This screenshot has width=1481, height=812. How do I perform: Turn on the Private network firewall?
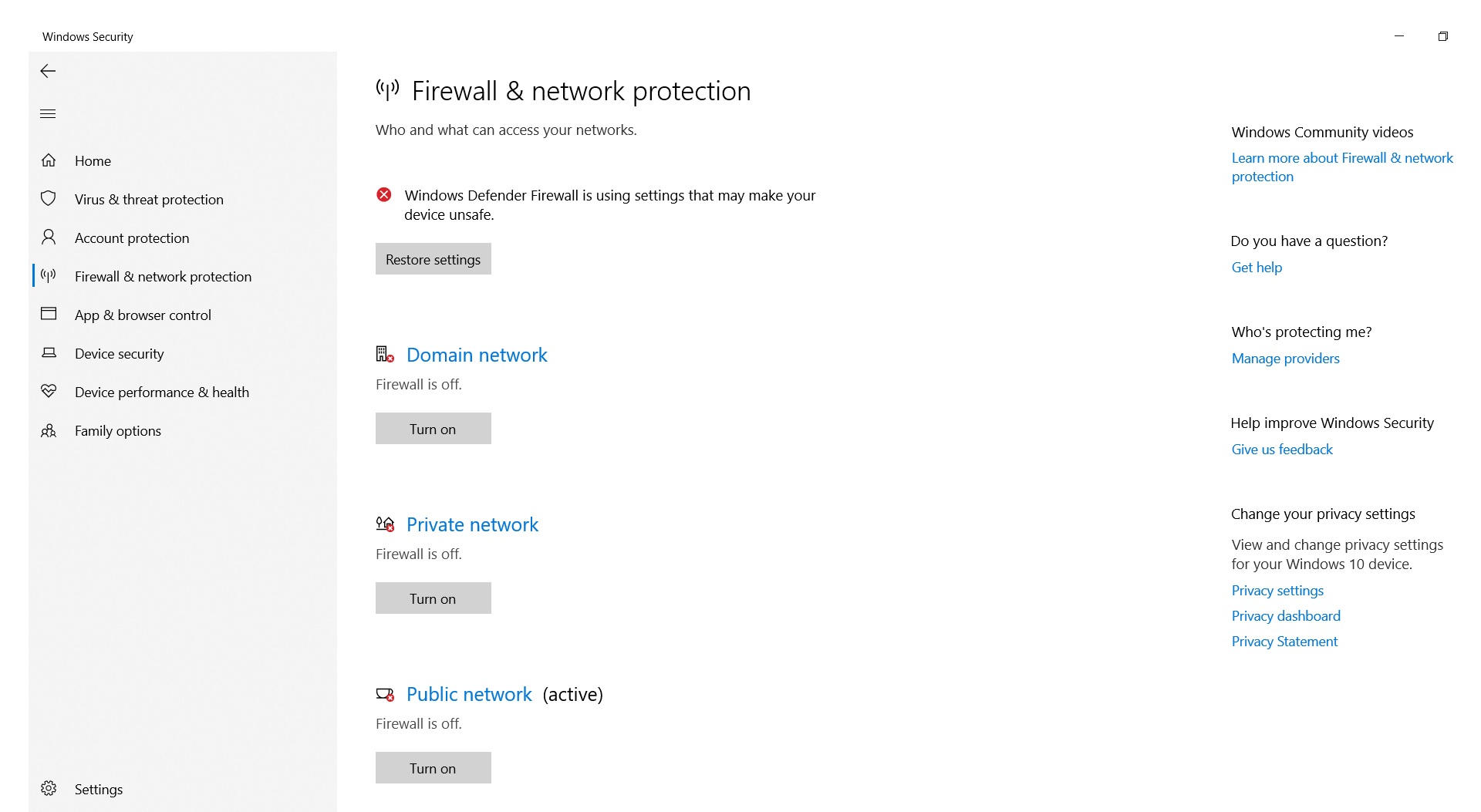[x=434, y=598]
